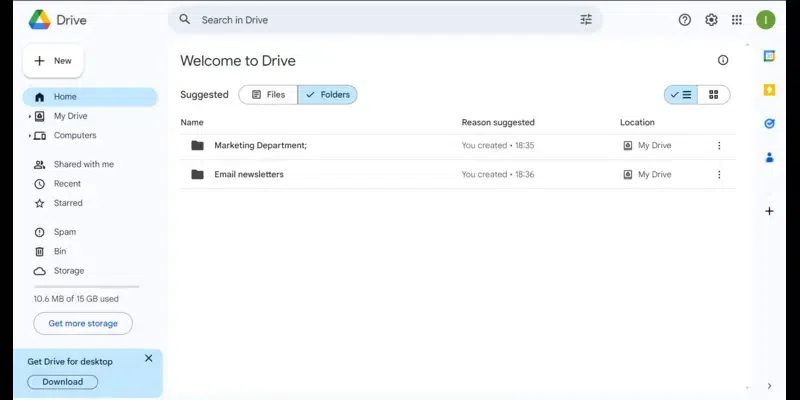800x400 pixels.
Task: Click My Drive location of Marketing Department
Action: tap(648, 145)
